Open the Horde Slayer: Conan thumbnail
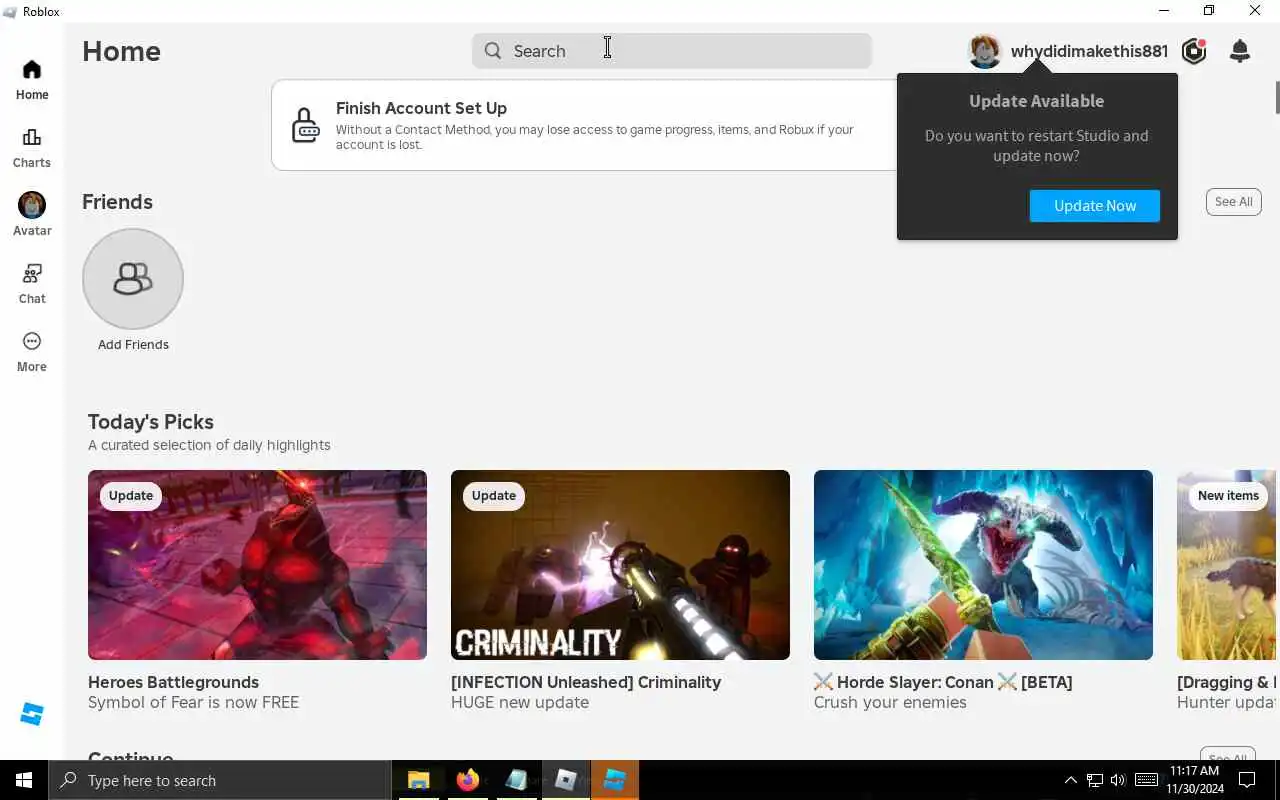 click(983, 565)
